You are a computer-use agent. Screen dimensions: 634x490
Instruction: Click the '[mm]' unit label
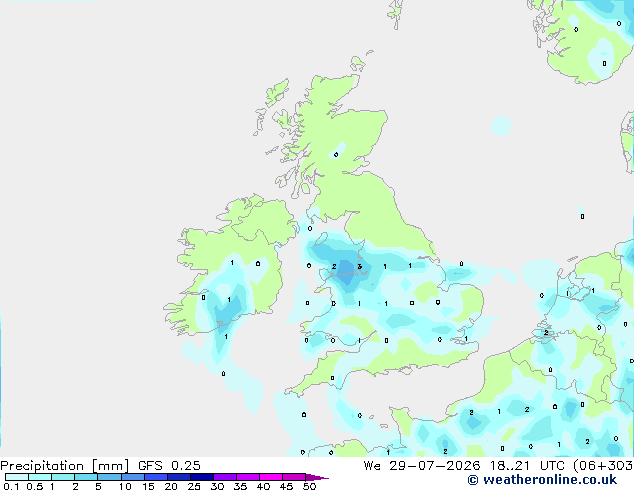coord(110,466)
